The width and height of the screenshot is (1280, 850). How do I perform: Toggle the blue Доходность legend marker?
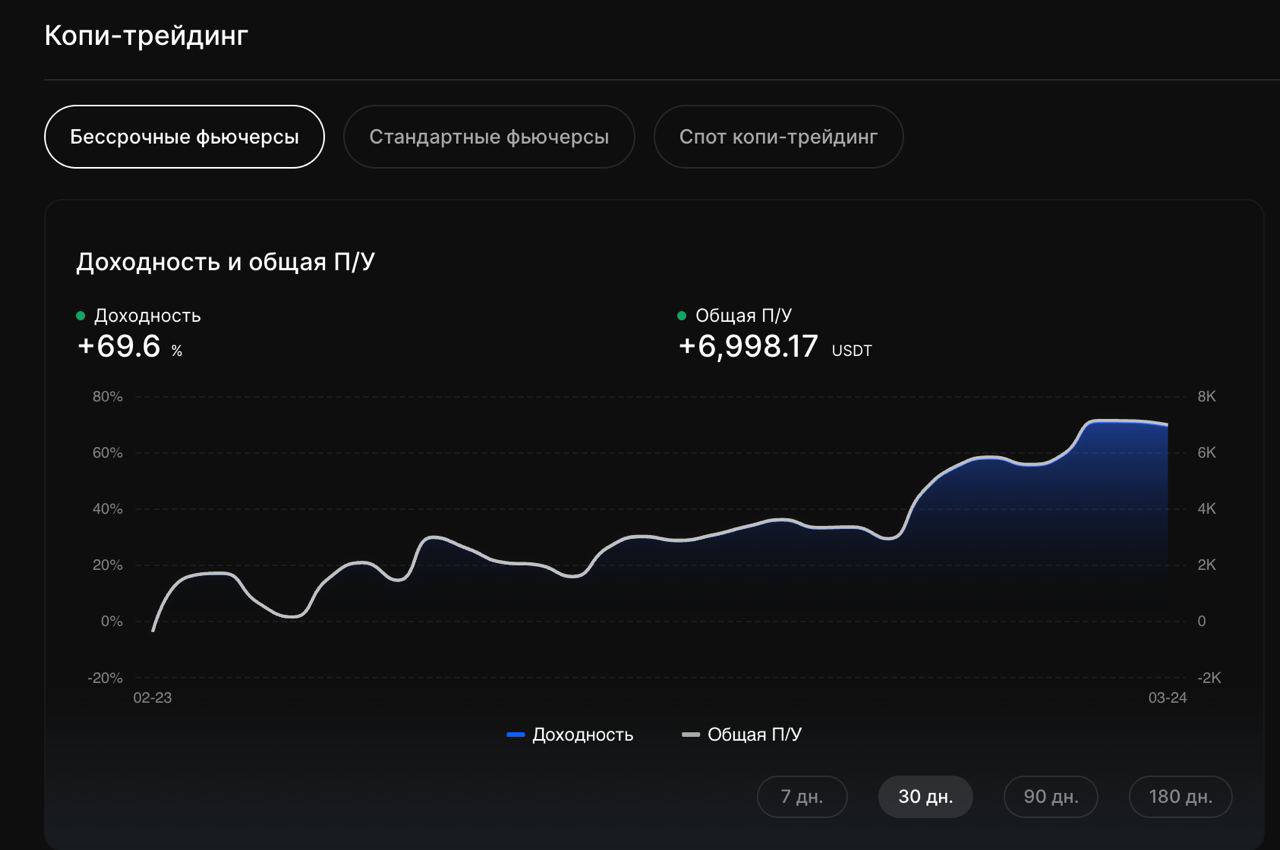[x=516, y=735]
